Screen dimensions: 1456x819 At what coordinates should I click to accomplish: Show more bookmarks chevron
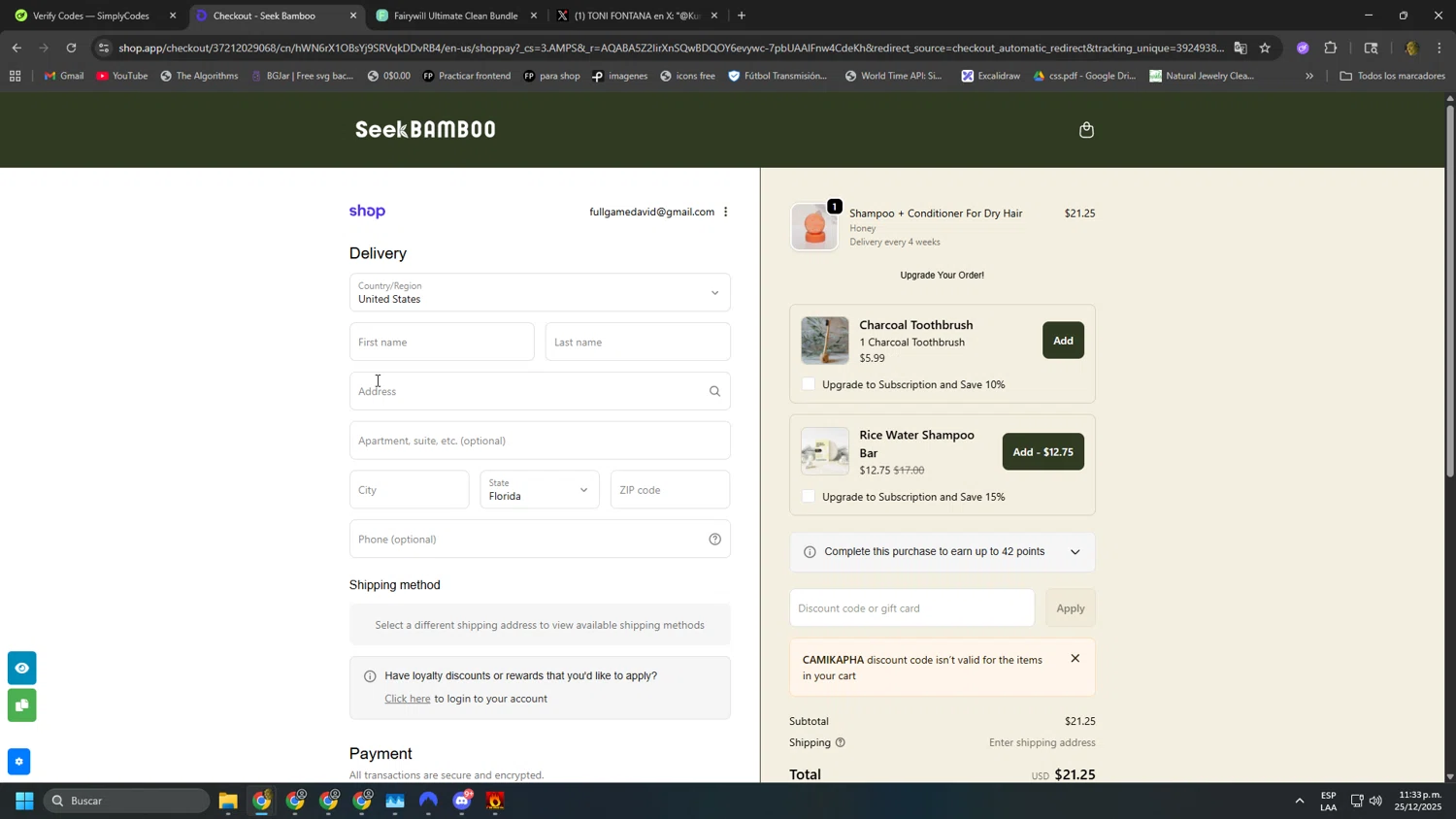tap(1309, 76)
